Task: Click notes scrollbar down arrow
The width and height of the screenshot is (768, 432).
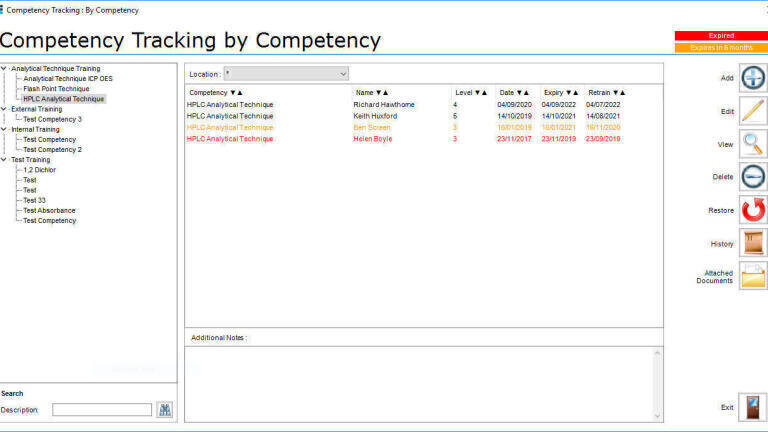Action: [657, 416]
